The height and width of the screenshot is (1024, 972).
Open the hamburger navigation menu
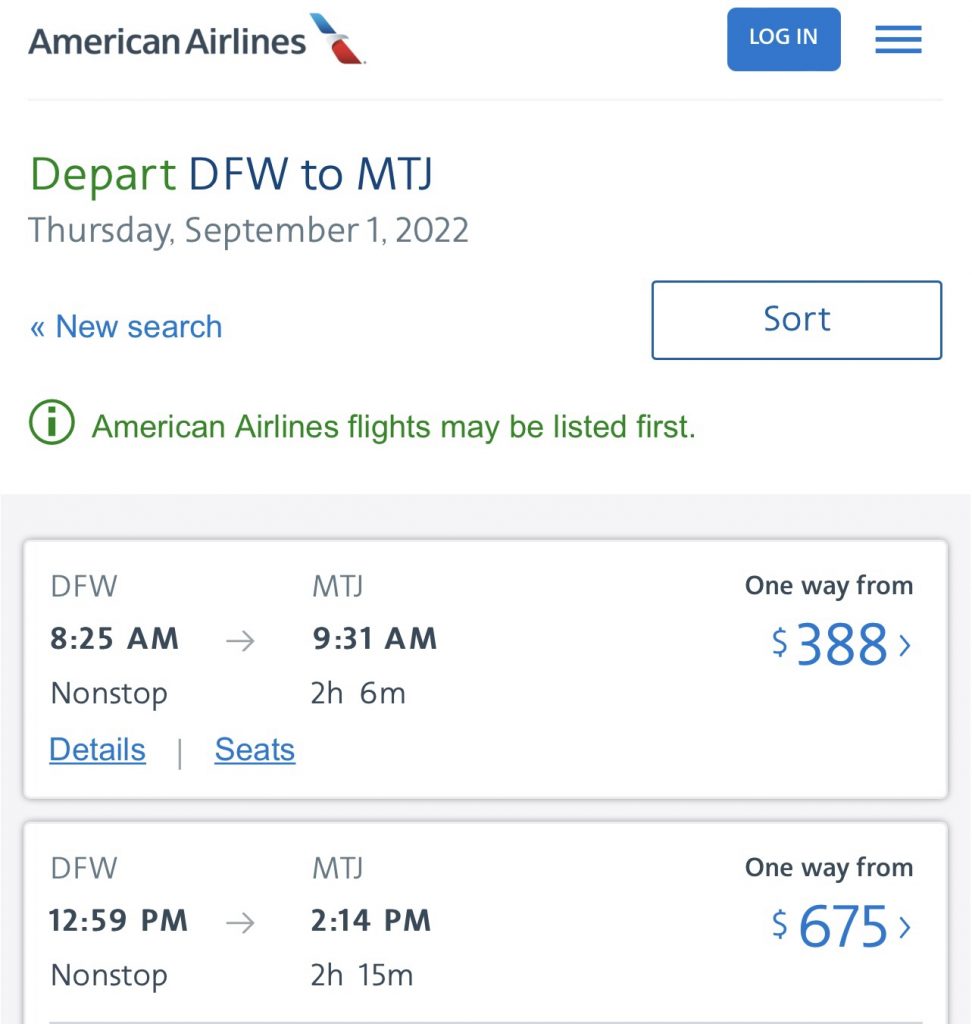point(898,40)
